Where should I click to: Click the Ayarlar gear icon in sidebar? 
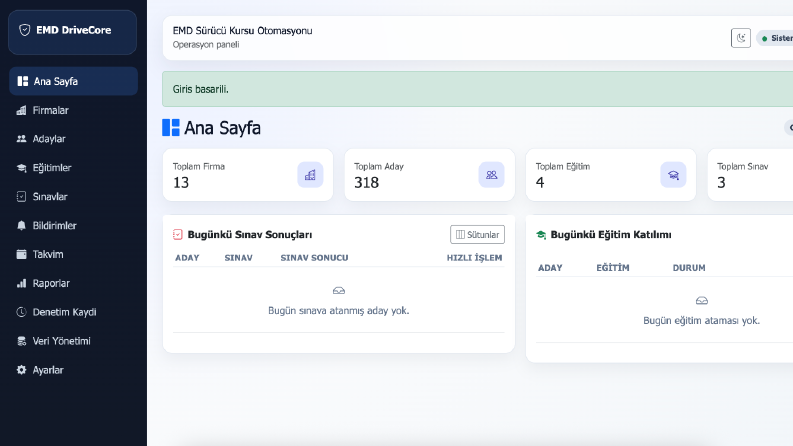21,370
